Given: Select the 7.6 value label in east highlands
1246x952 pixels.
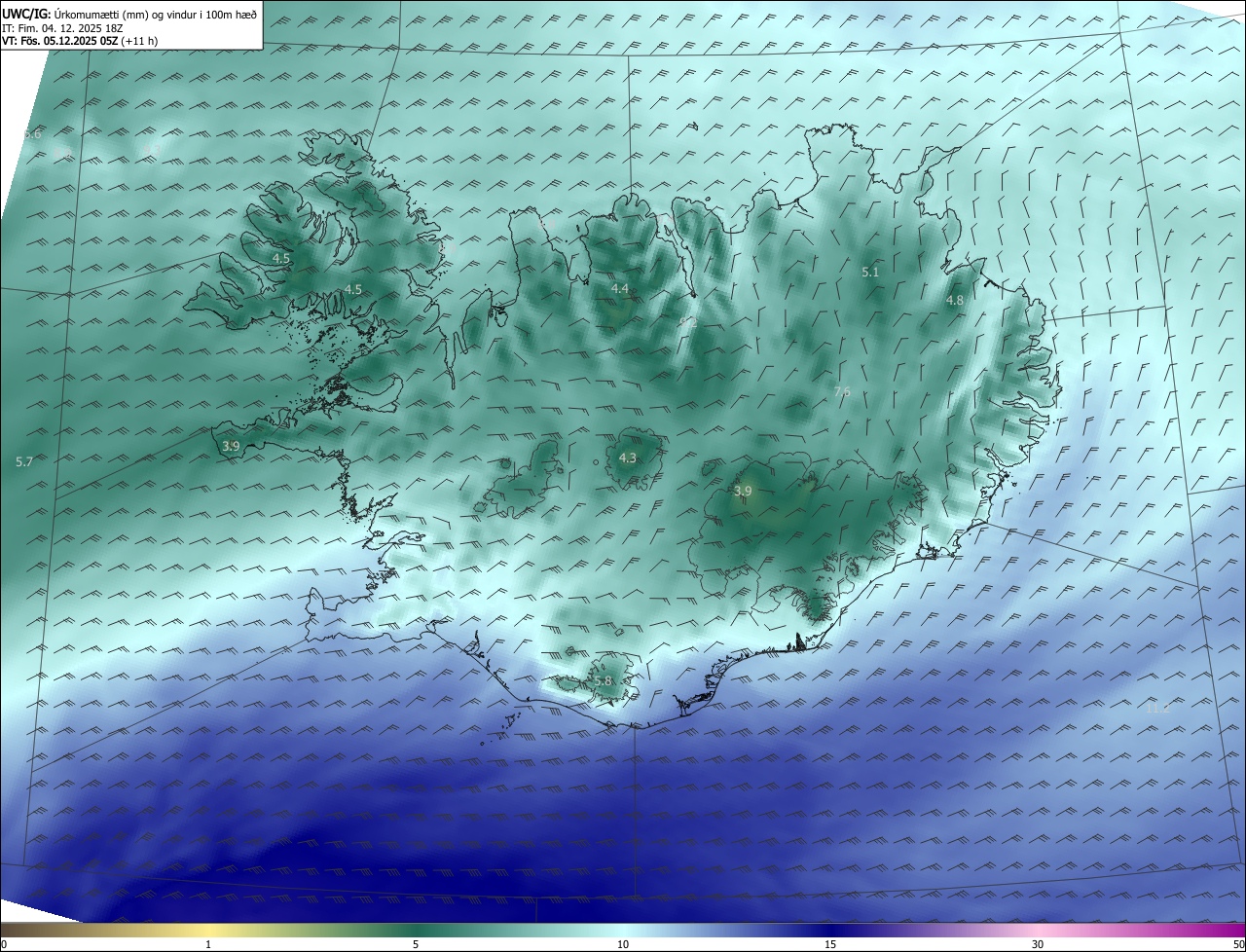Looking at the screenshot, I should click(842, 392).
